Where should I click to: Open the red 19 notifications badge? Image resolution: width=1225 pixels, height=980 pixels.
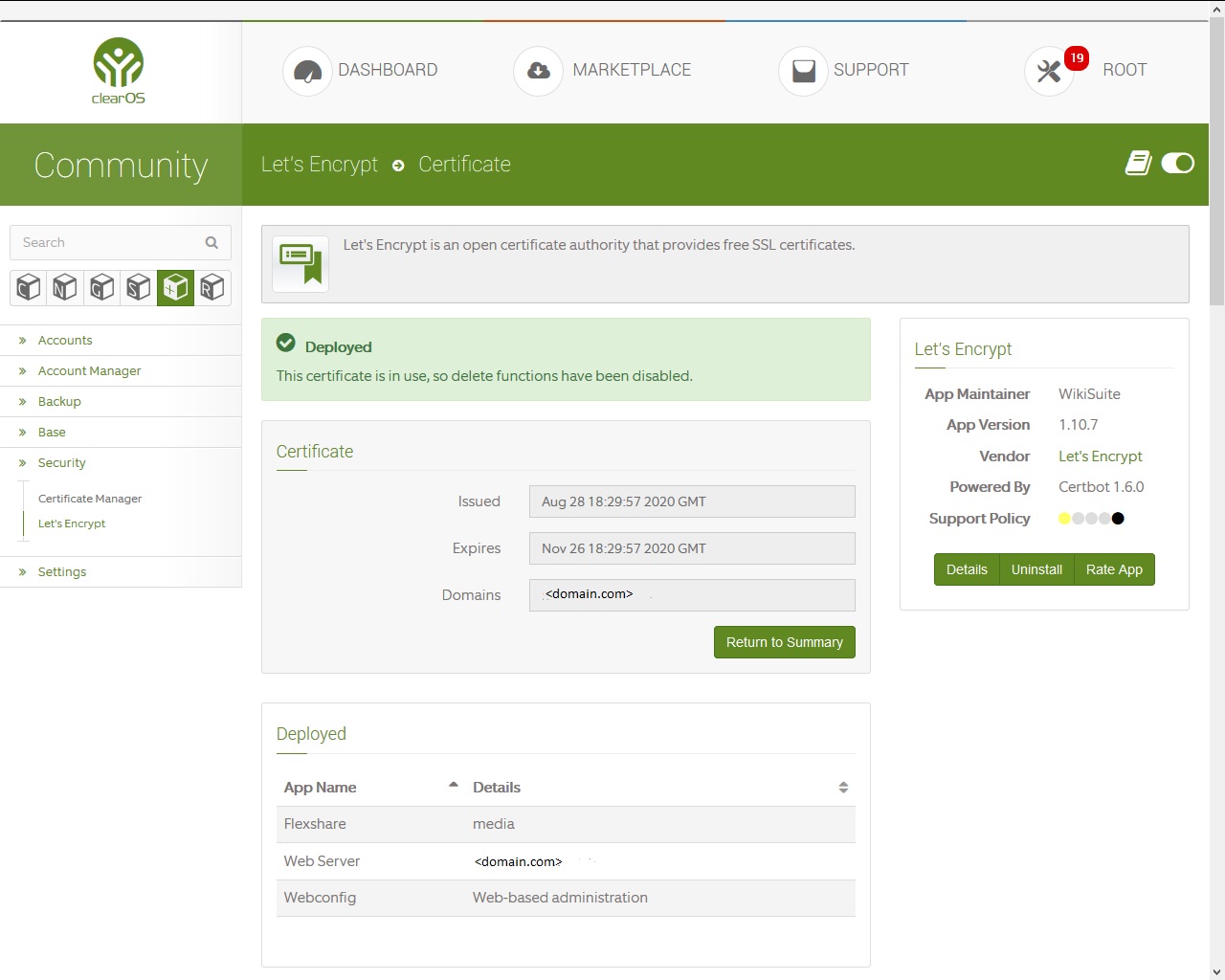[x=1077, y=58]
